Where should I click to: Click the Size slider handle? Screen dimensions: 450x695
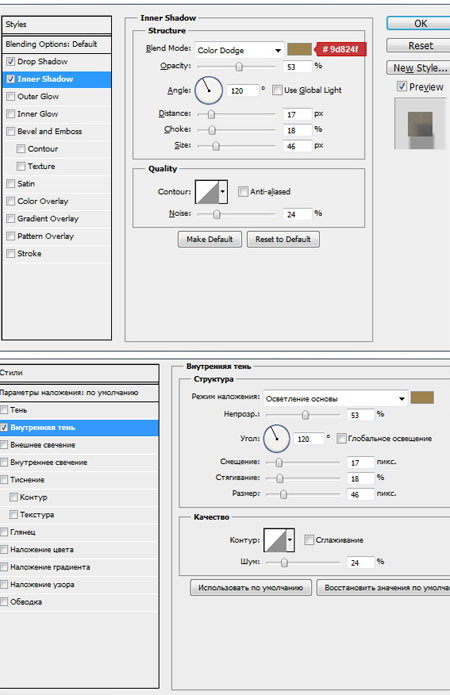tap(215, 146)
